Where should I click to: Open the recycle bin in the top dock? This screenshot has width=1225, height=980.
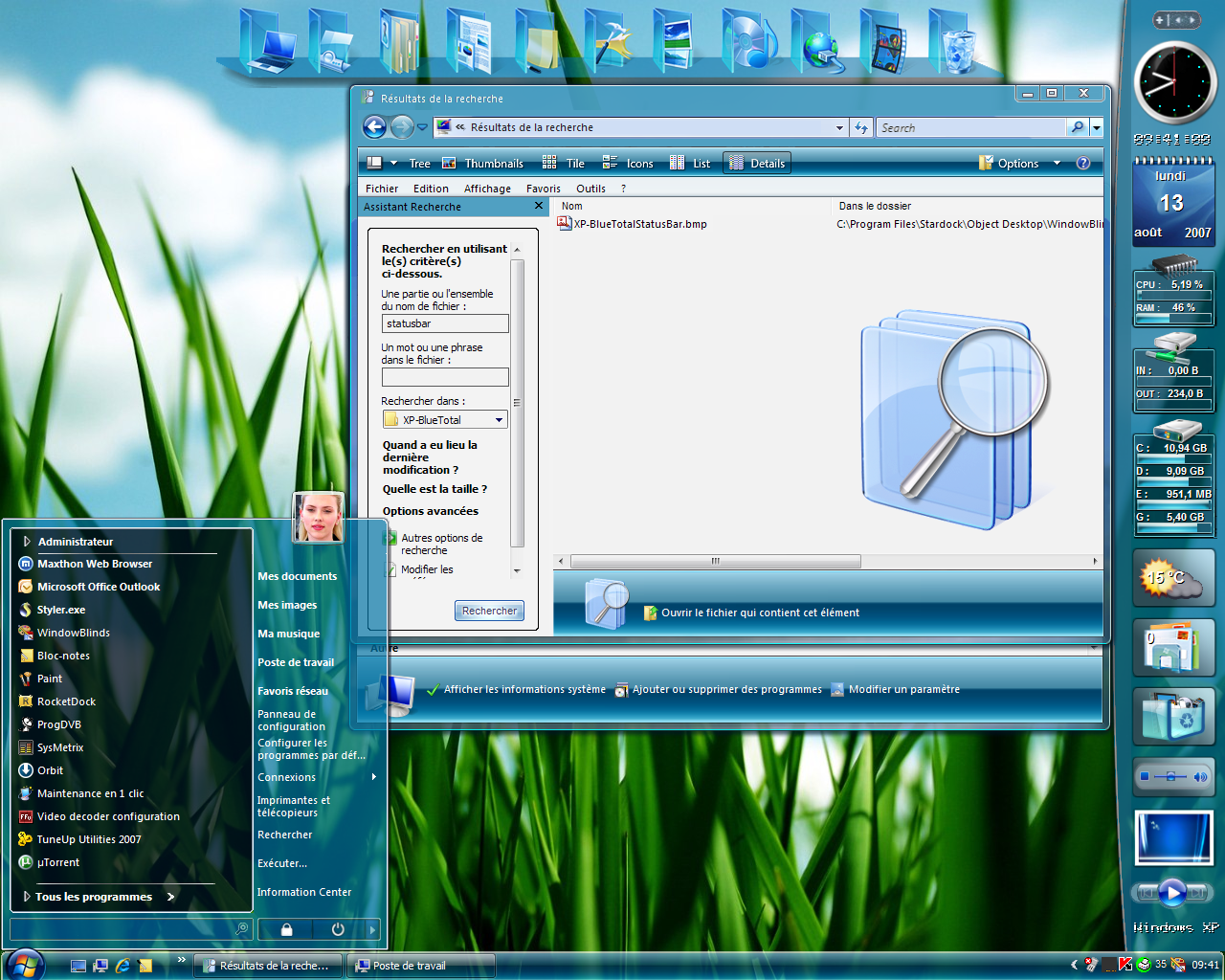954,42
